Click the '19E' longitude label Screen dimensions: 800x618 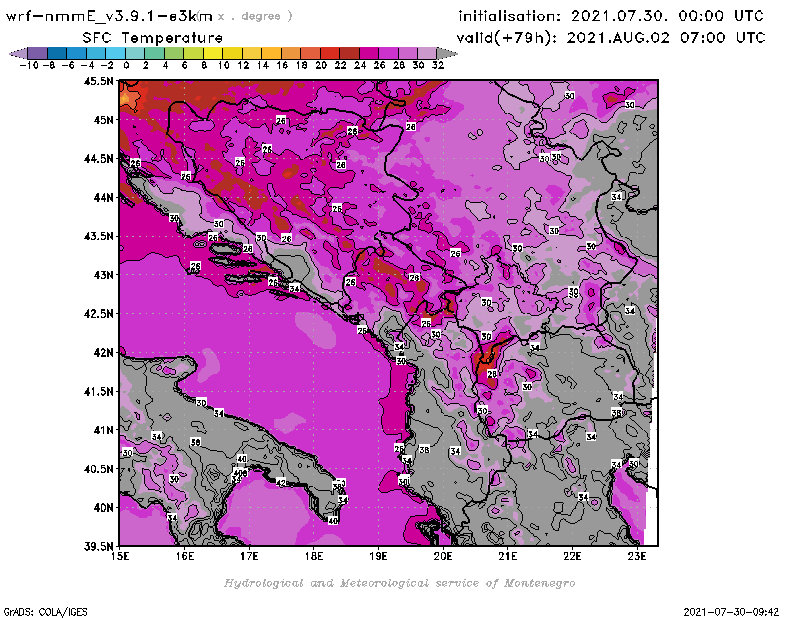pyautogui.click(x=378, y=556)
